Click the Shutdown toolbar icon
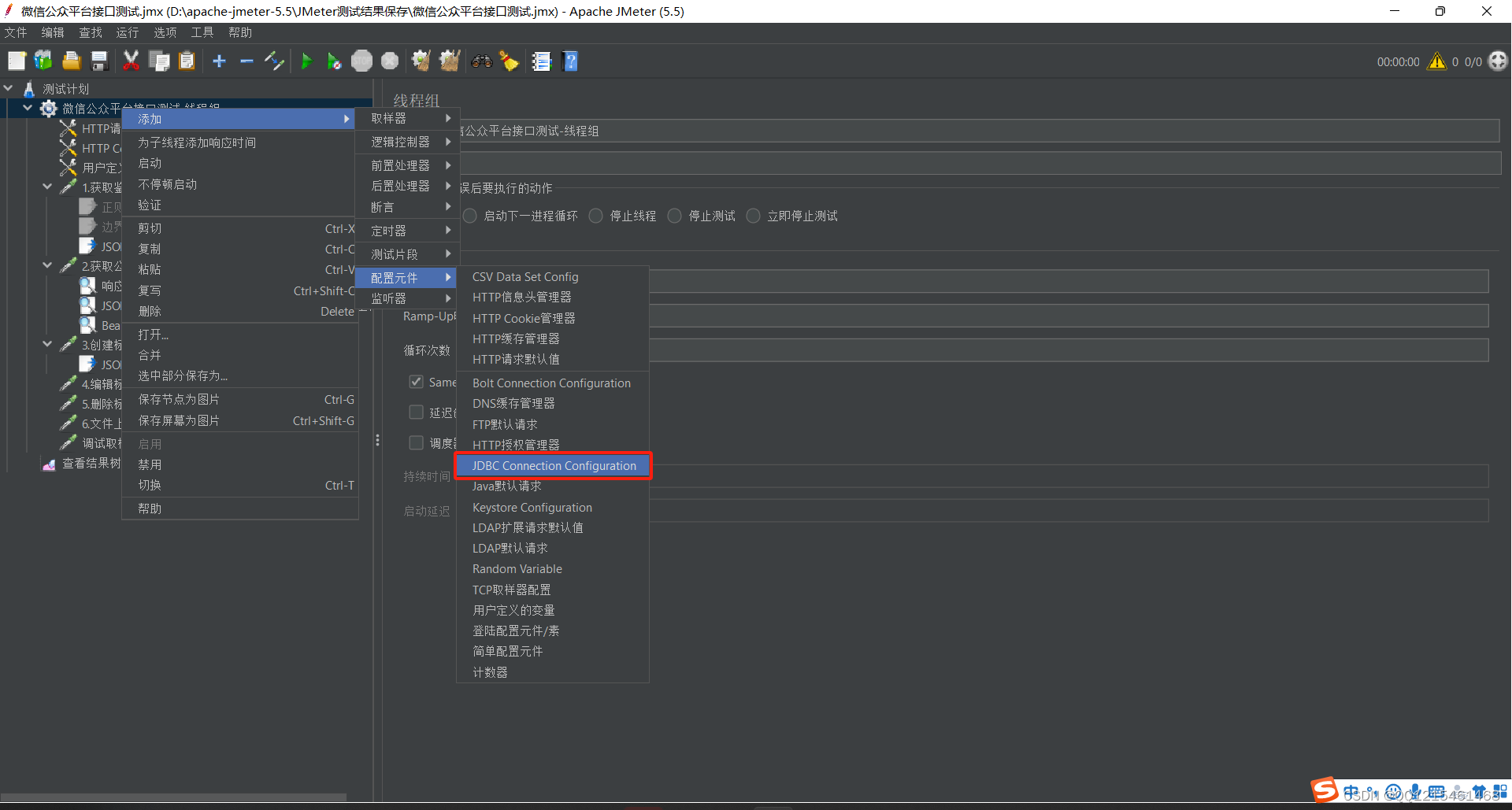 coord(390,61)
